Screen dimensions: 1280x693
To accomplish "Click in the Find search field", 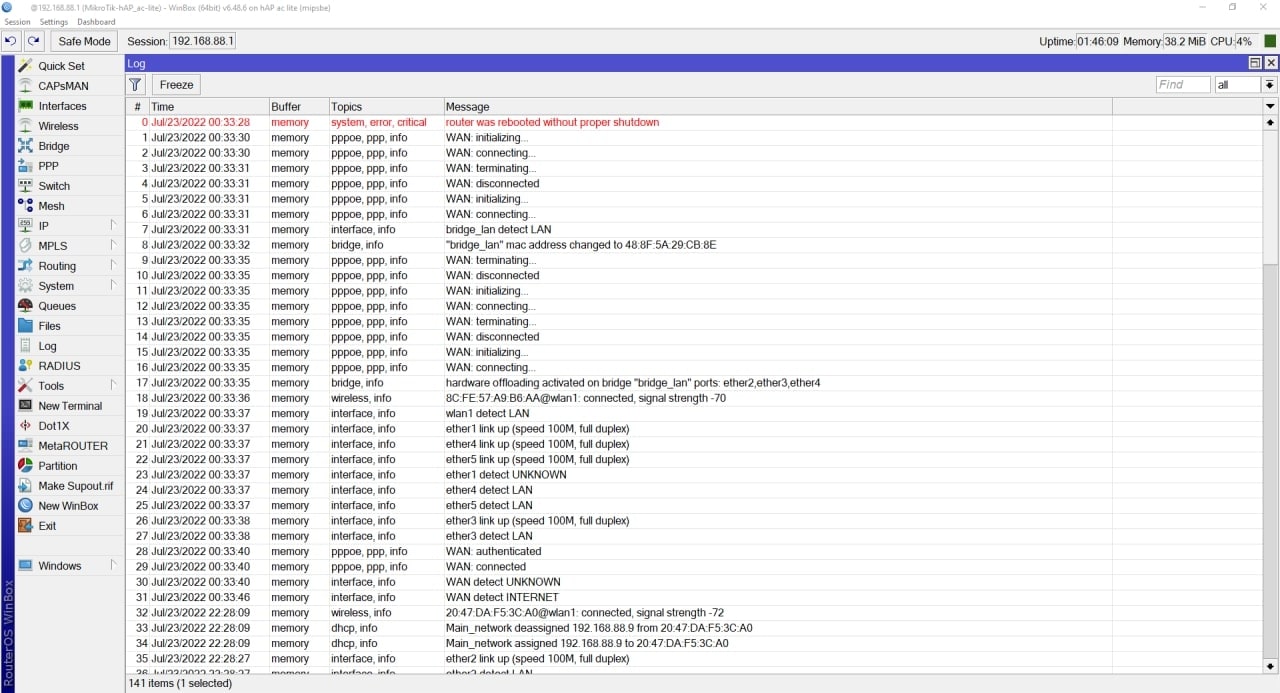I will pyautogui.click(x=1183, y=85).
